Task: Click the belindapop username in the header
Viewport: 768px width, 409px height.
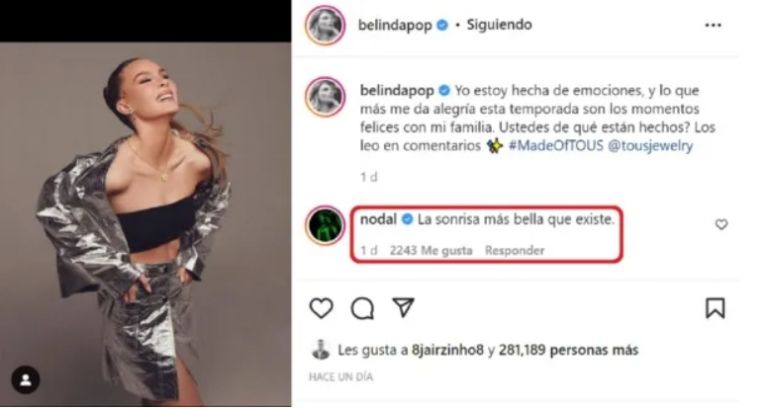Action: pos(395,25)
